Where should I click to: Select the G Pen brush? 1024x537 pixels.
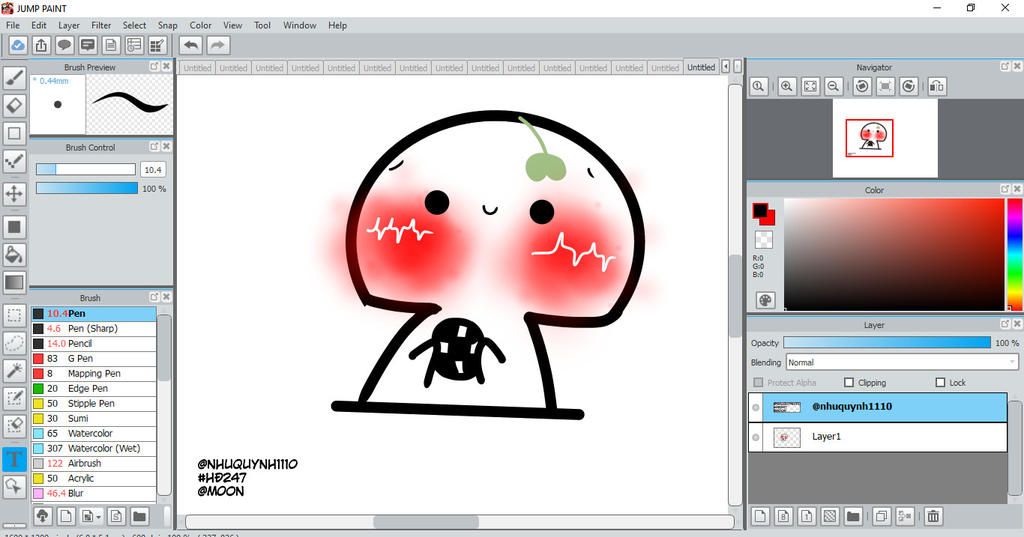tap(94, 358)
